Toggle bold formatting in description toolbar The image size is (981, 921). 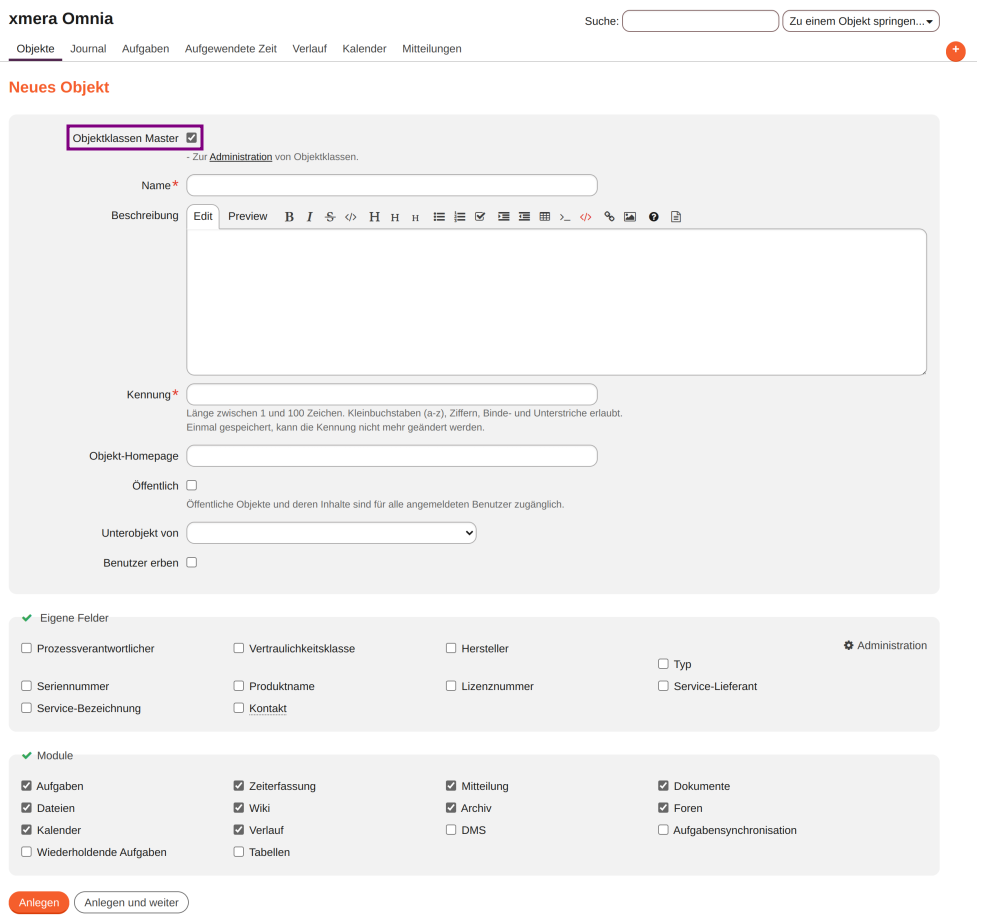(289, 217)
